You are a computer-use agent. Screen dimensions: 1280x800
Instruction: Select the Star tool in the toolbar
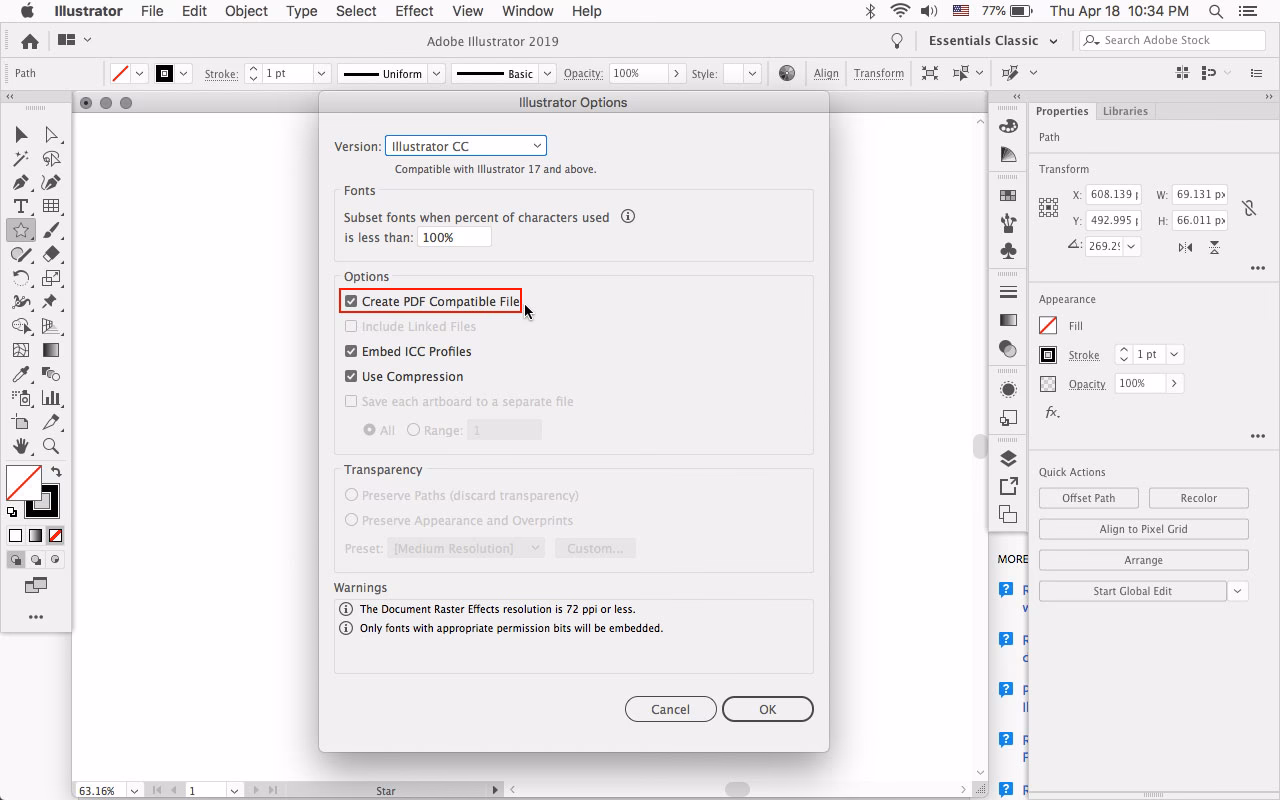20,229
